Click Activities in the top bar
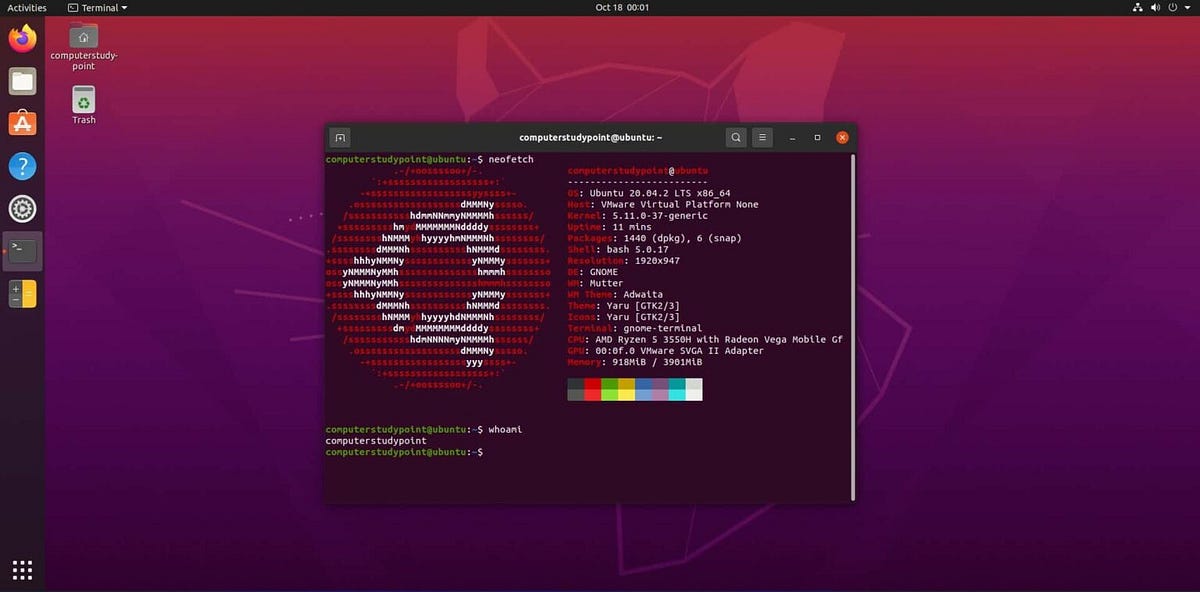This screenshot has width=1200, height=592. 26,7
